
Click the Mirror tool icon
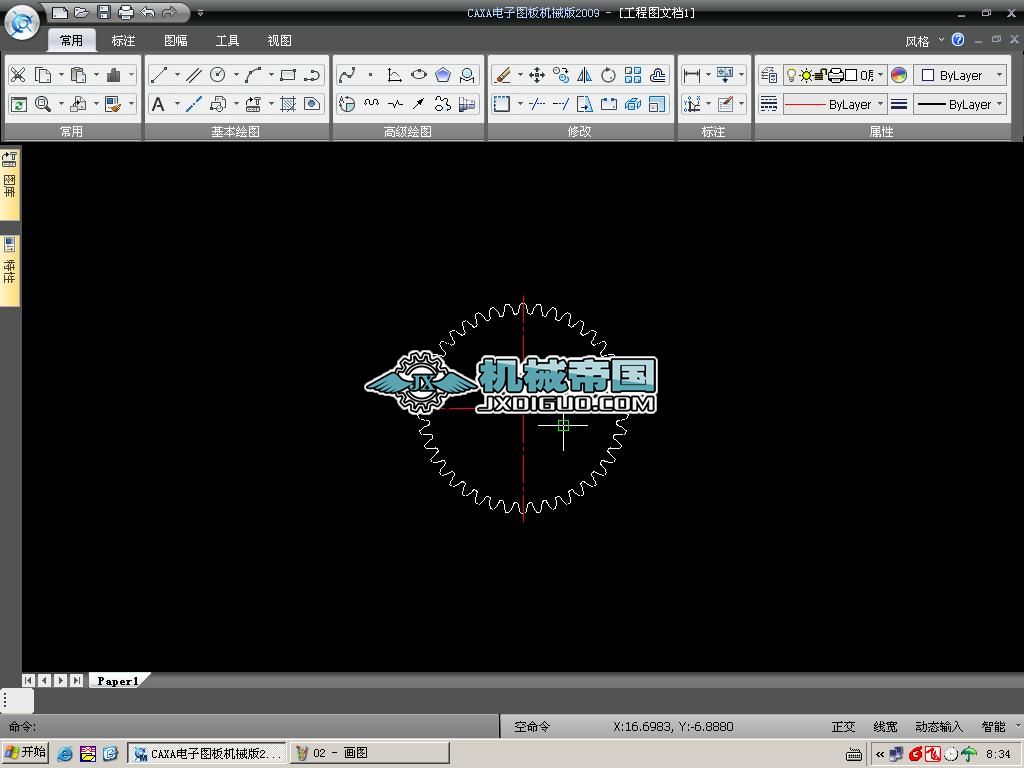click(x=584, y=75)
